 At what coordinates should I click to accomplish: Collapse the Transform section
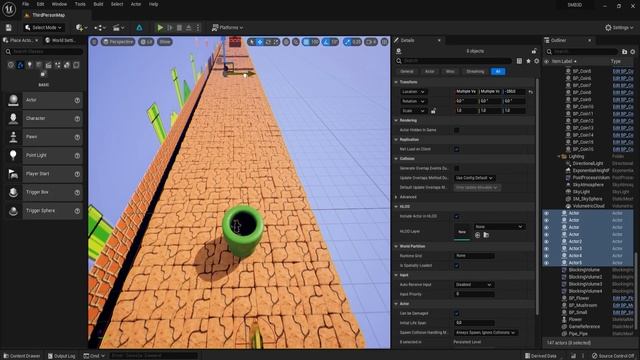(396, 82)
